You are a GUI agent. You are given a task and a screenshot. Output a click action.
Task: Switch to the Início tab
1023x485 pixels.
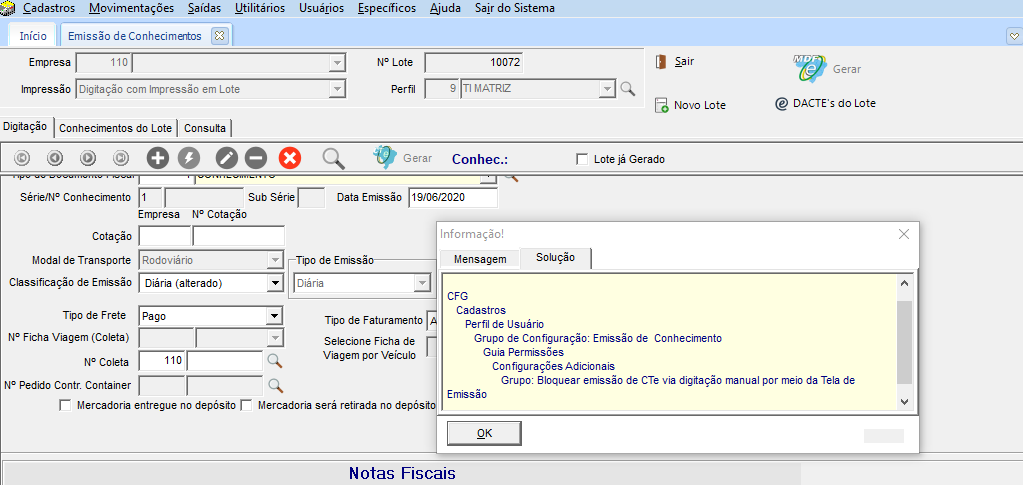33,36
